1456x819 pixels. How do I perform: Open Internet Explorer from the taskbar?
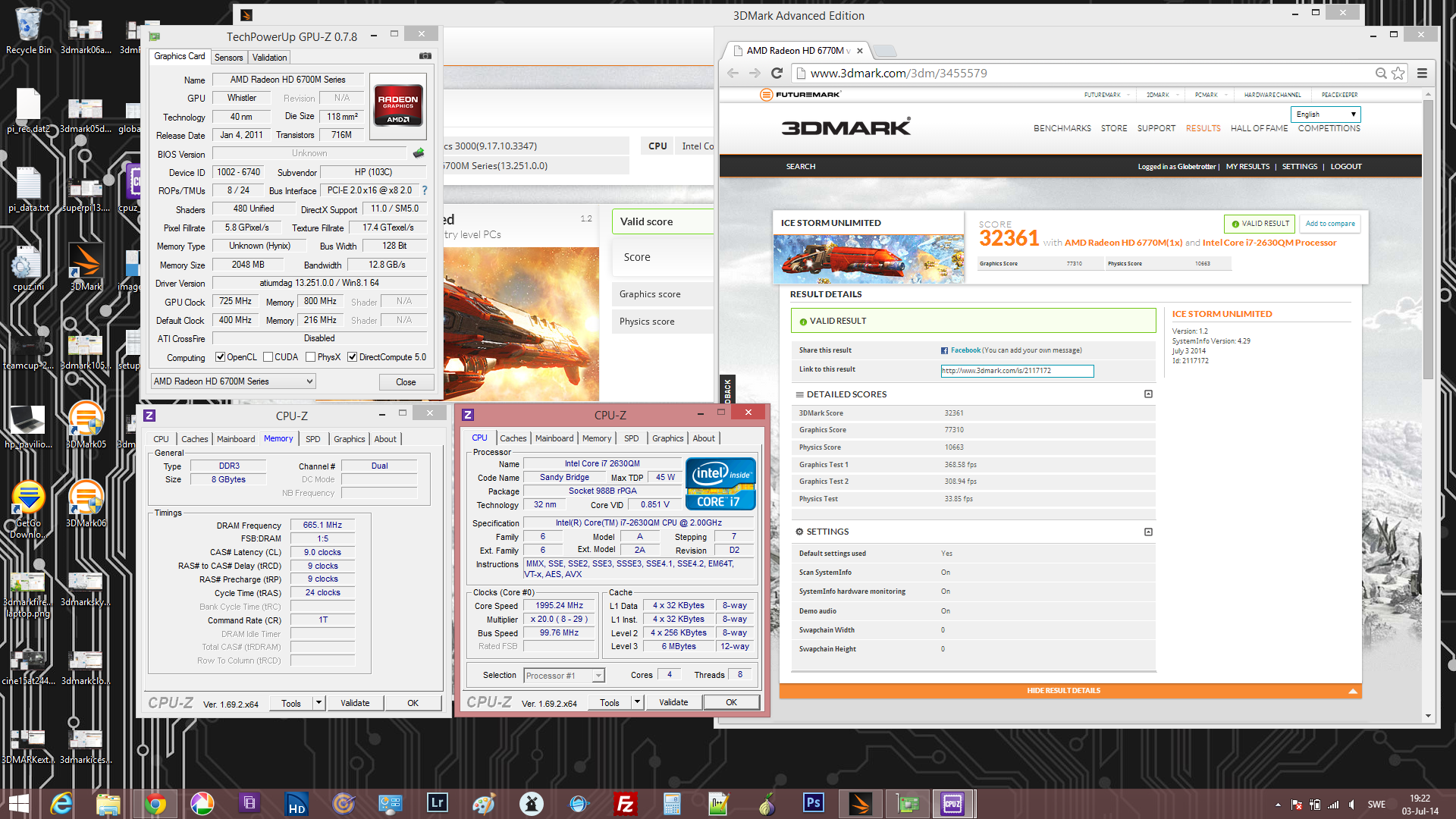(61, 804)
